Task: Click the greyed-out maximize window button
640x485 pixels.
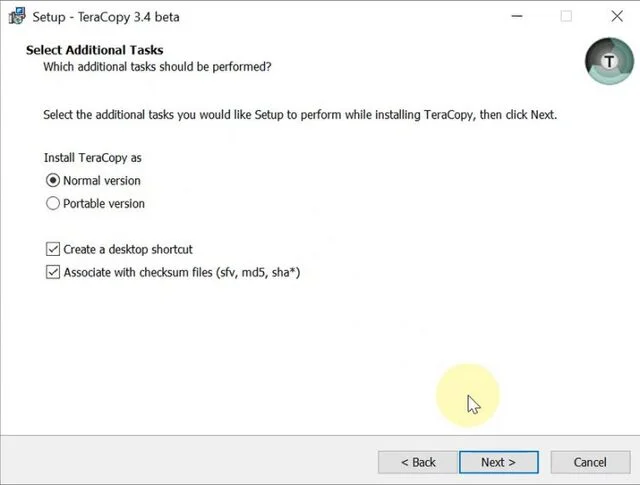Action: coord(566,17)
